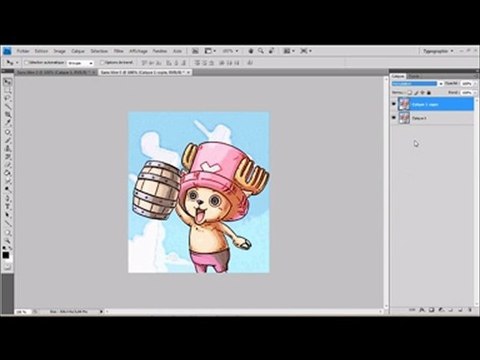
Task: Select the Quick Selection tool
Action: pos(7,107)
